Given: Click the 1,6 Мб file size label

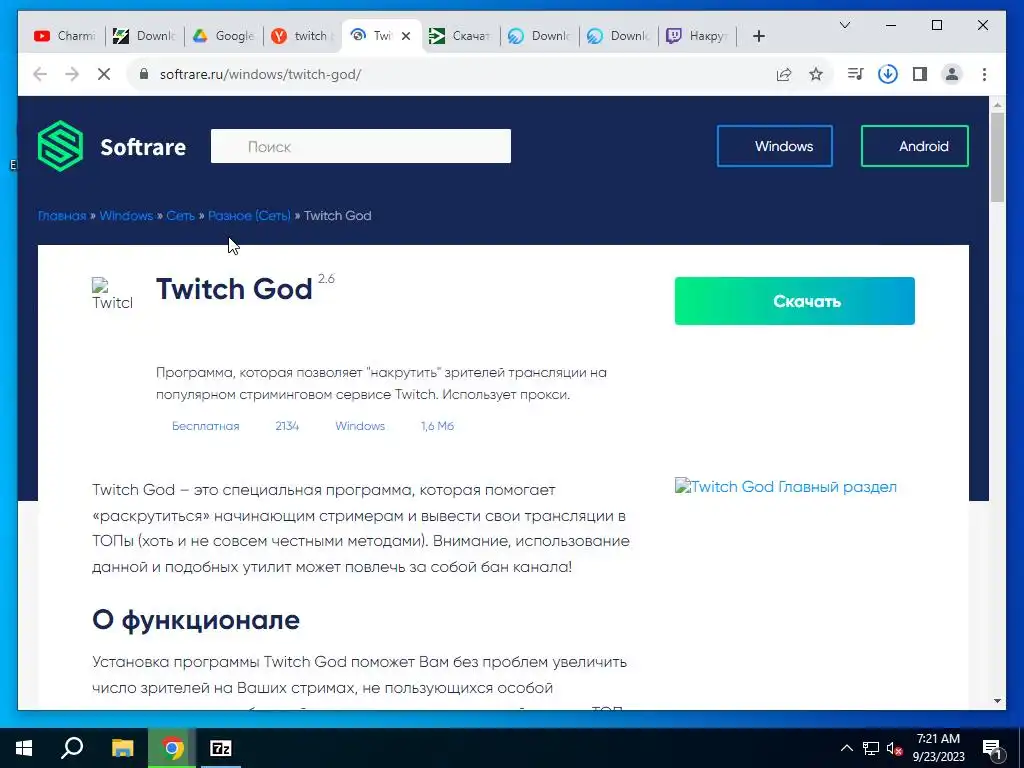Looking at the screenshot, I should point(437,426).
